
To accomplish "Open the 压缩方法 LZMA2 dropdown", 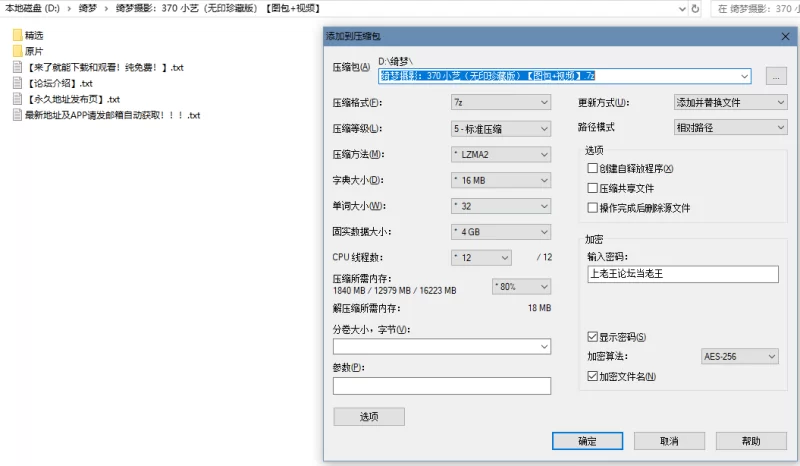I will (x=501, y=154).
